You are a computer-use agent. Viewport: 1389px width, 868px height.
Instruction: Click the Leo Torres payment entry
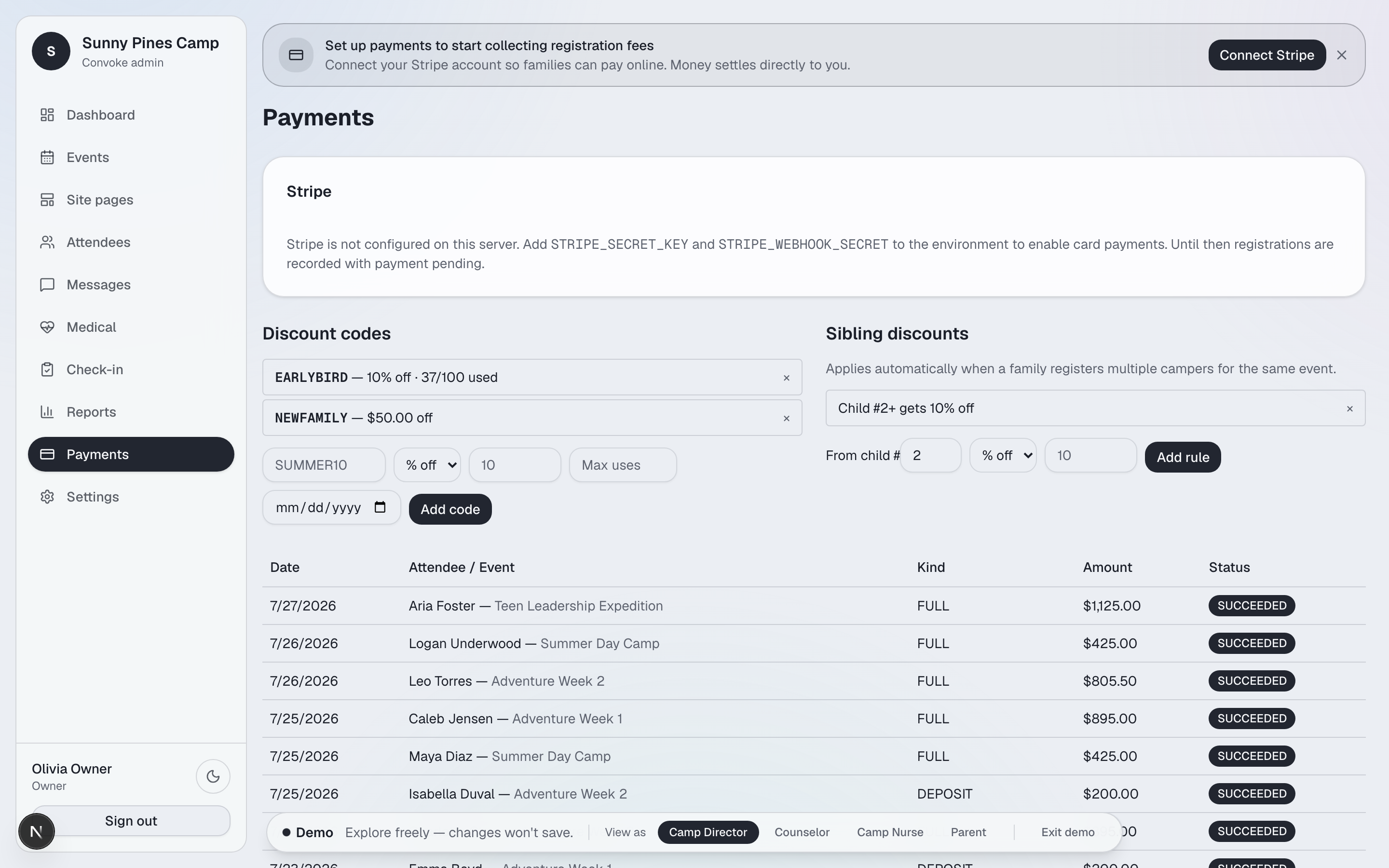pyautogui.click(x=506, y=681)
